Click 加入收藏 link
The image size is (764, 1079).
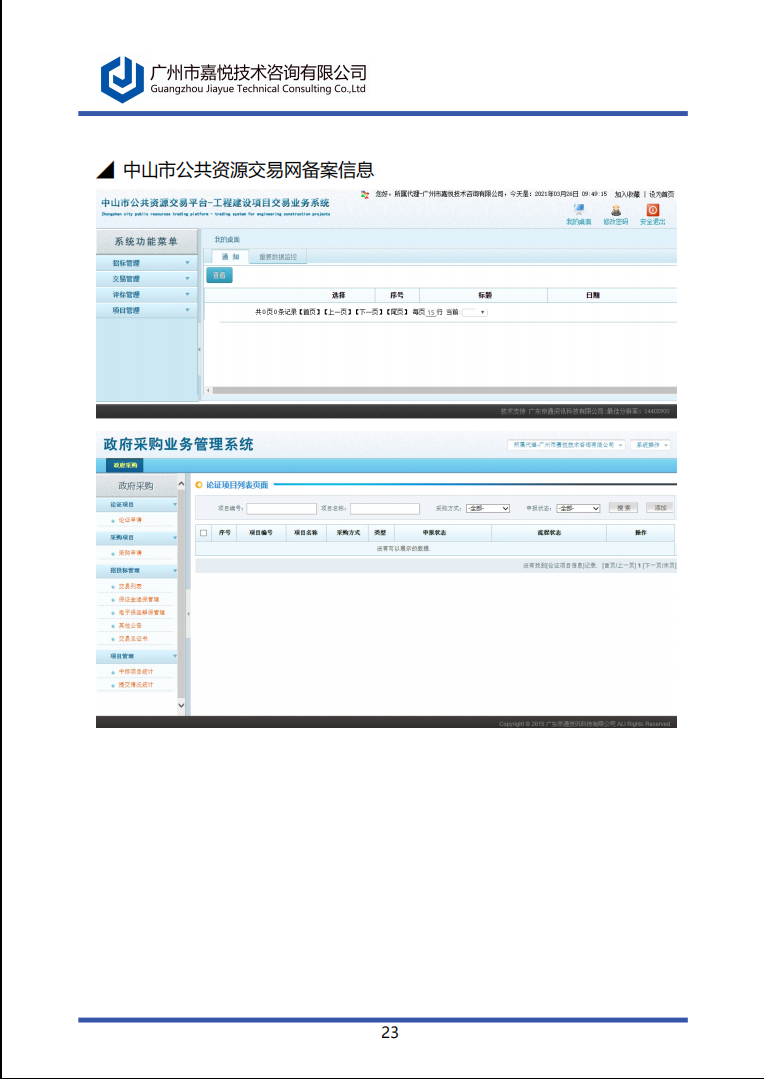(627, 195)
